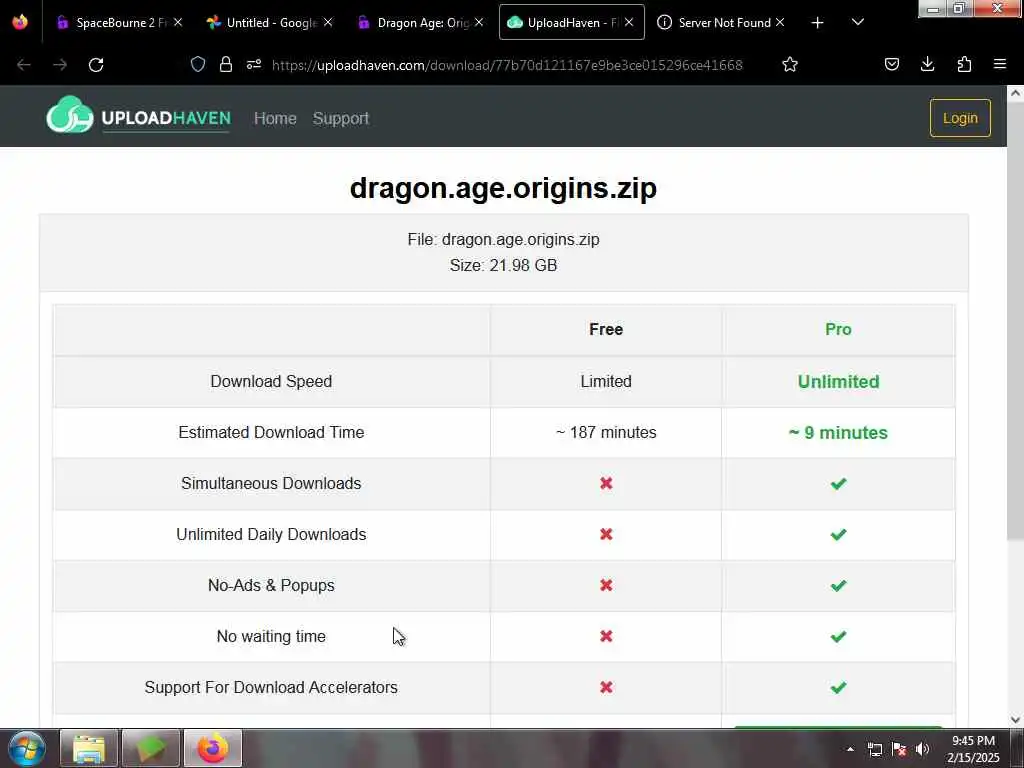This screenshot has width=1024, height=768.
Task: Go to the Home page link
Action: [275, 118]
